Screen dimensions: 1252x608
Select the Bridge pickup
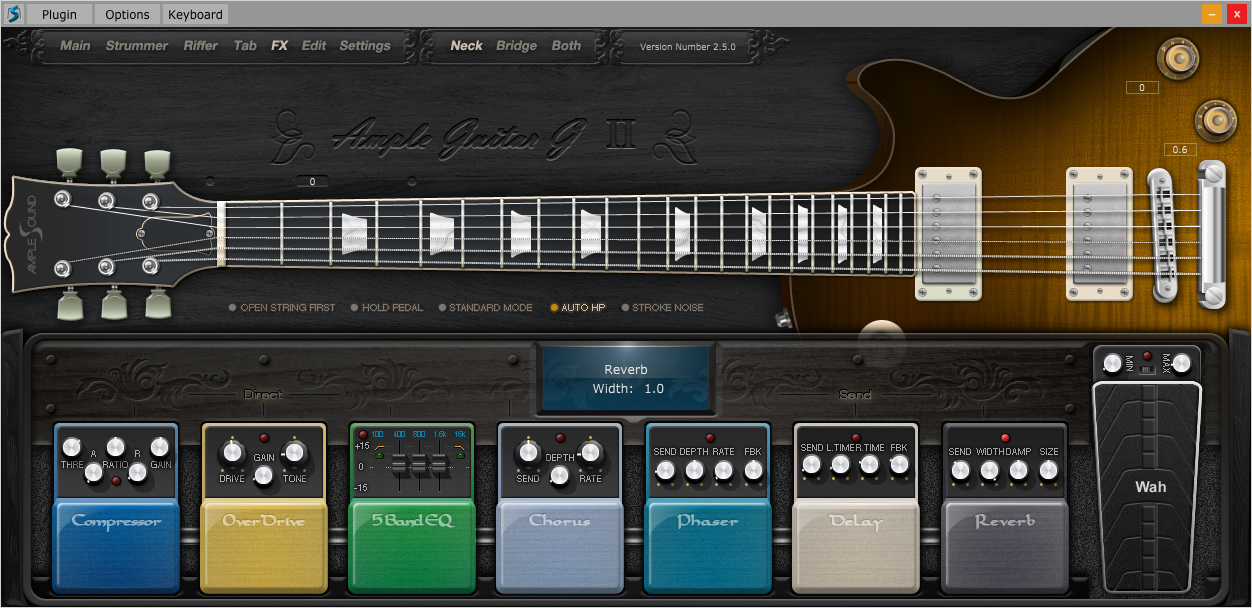coord(517,46)
